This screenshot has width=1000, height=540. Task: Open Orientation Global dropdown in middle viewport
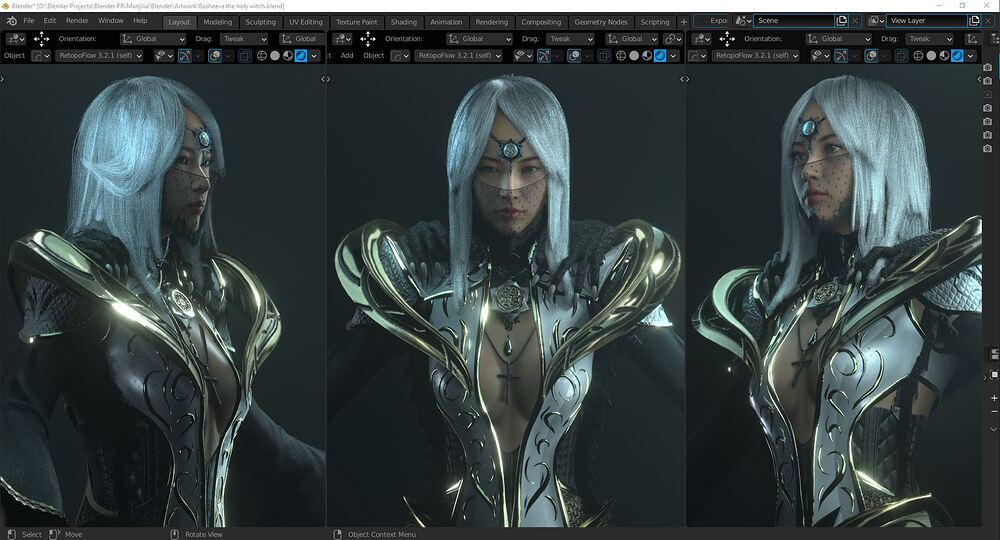coord(480,39)
